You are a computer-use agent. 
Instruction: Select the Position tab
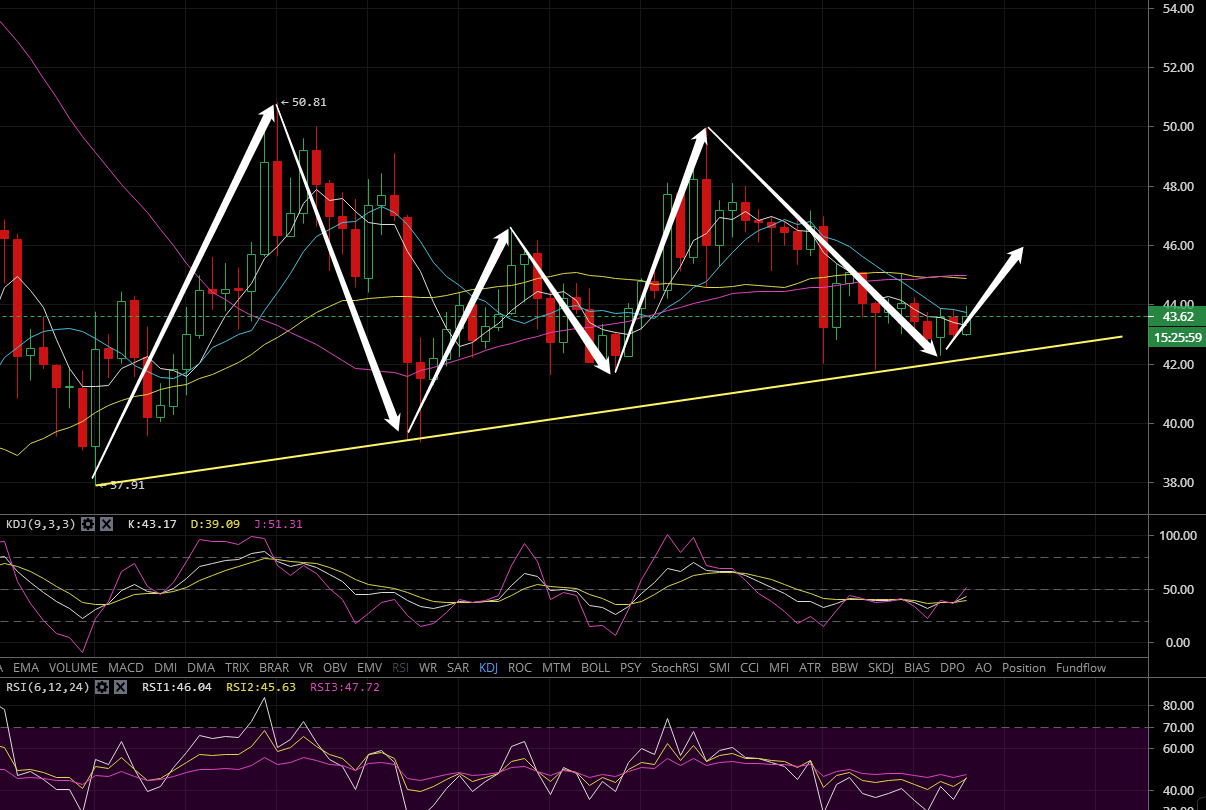coord(1023,667)
